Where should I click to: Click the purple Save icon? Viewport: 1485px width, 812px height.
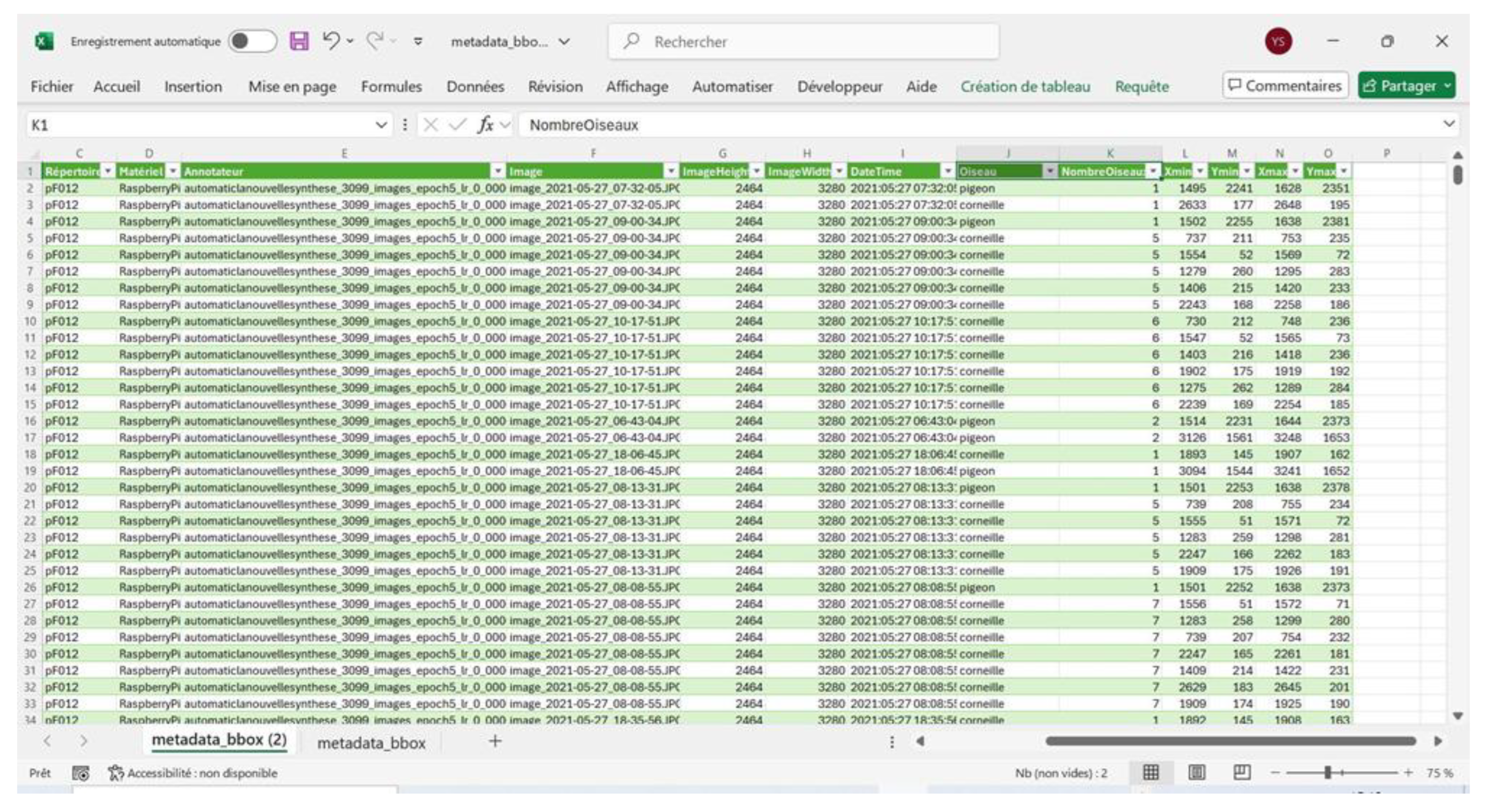click(298, 41)
